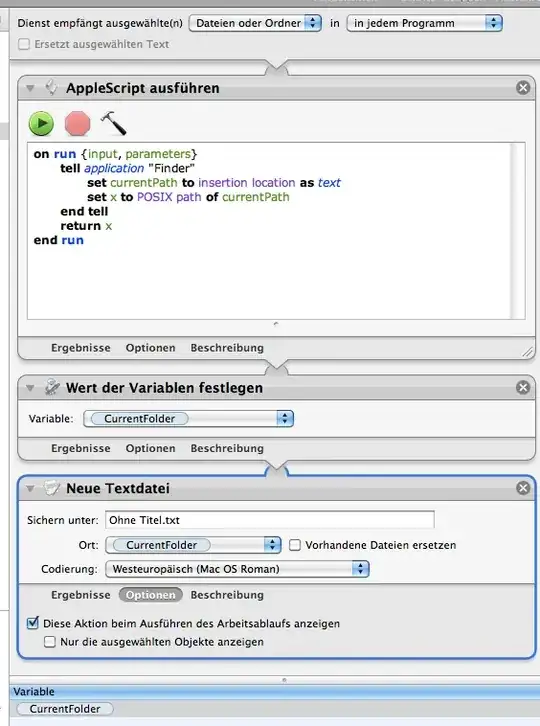Remove the AppleScript ausführen action
Viewport: 540px width, 726px height.
pos(523,88)
